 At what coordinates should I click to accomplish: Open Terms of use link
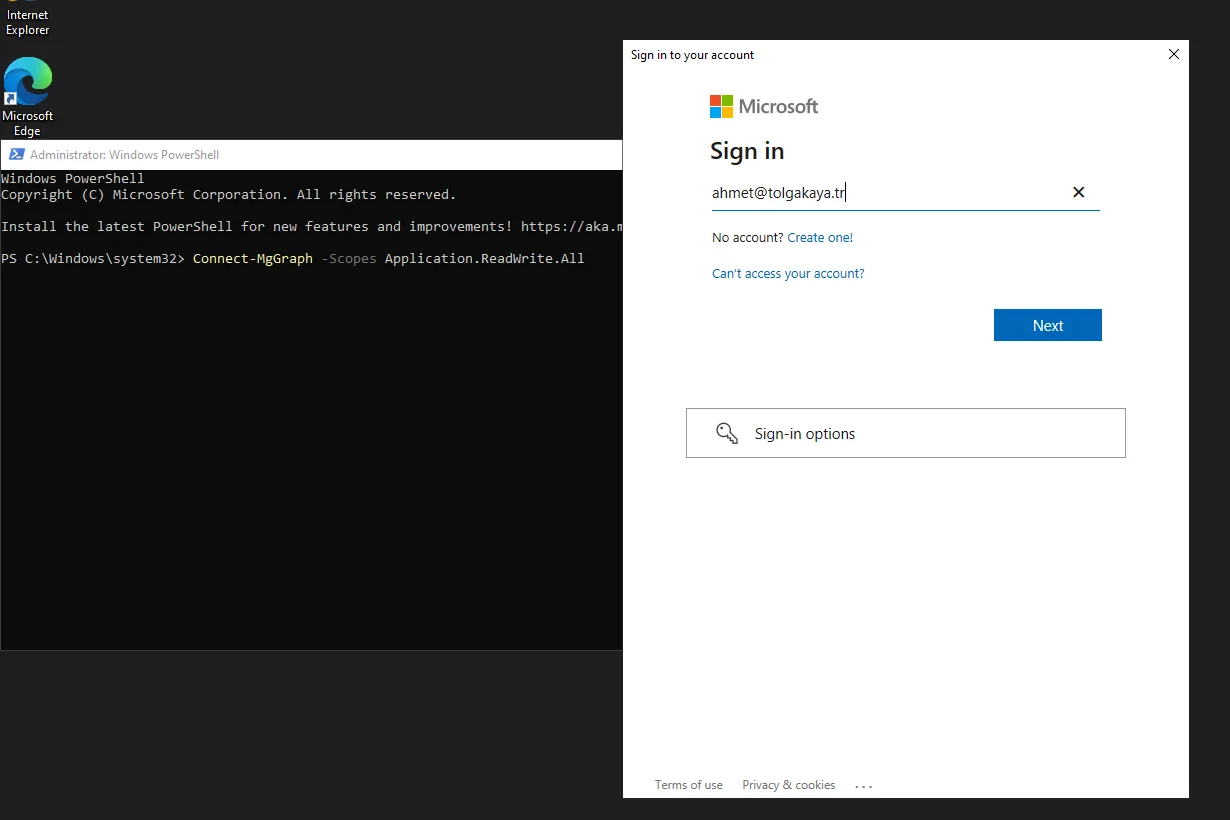(688, 785)
